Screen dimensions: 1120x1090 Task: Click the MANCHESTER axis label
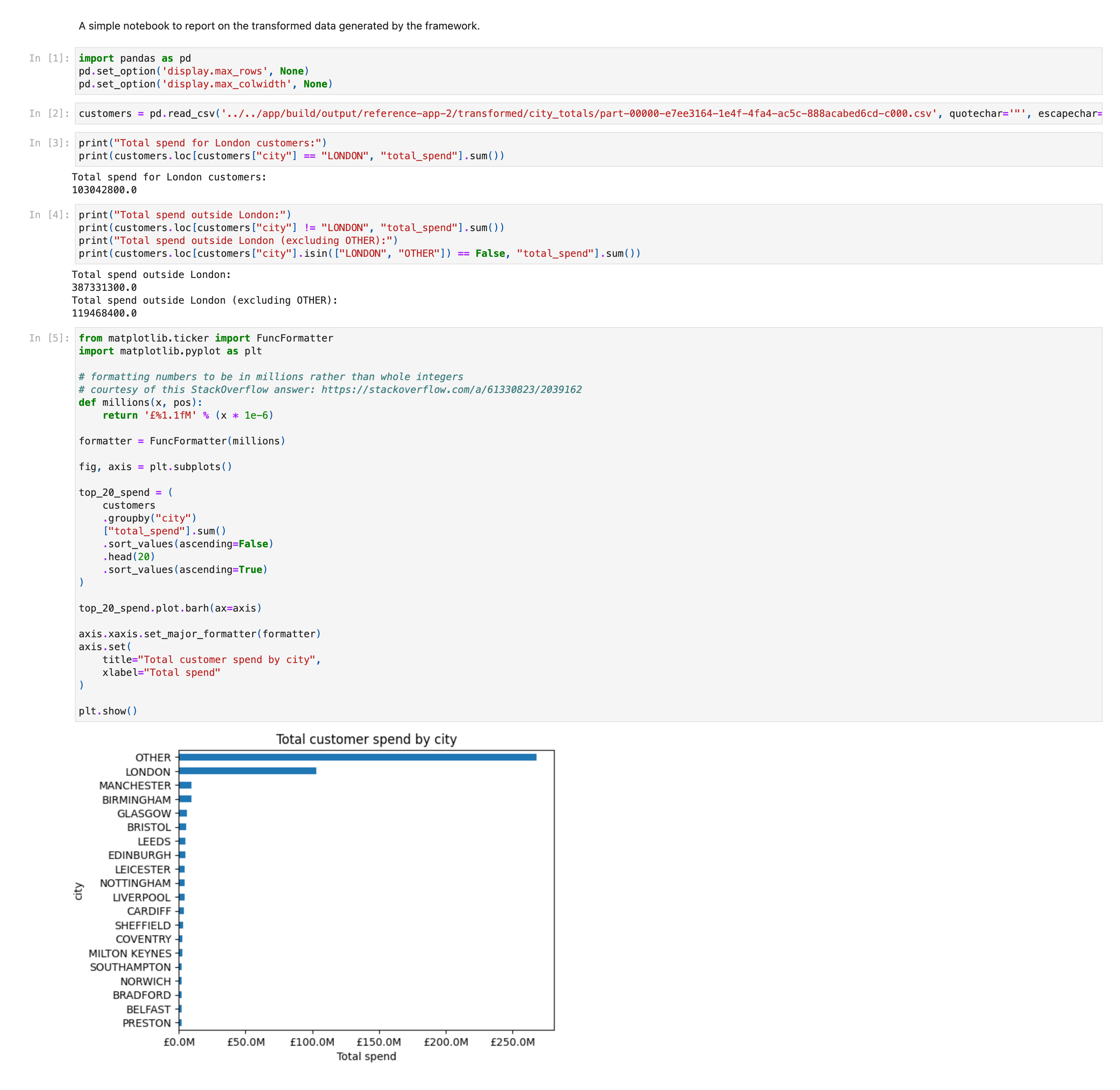(x=135, y=786)
